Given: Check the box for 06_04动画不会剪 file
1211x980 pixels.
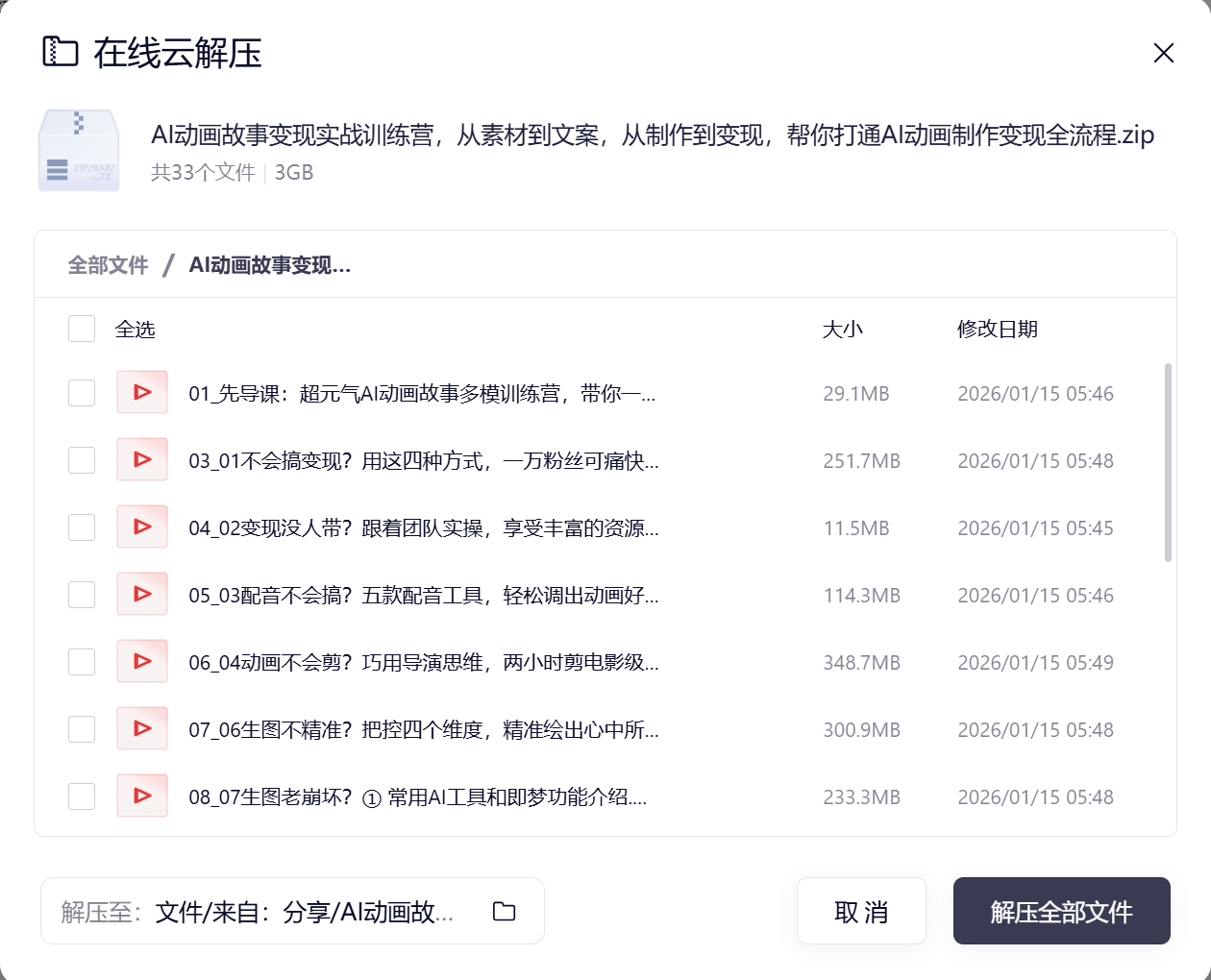Looking at the screenshot, I should click(82, 661).
